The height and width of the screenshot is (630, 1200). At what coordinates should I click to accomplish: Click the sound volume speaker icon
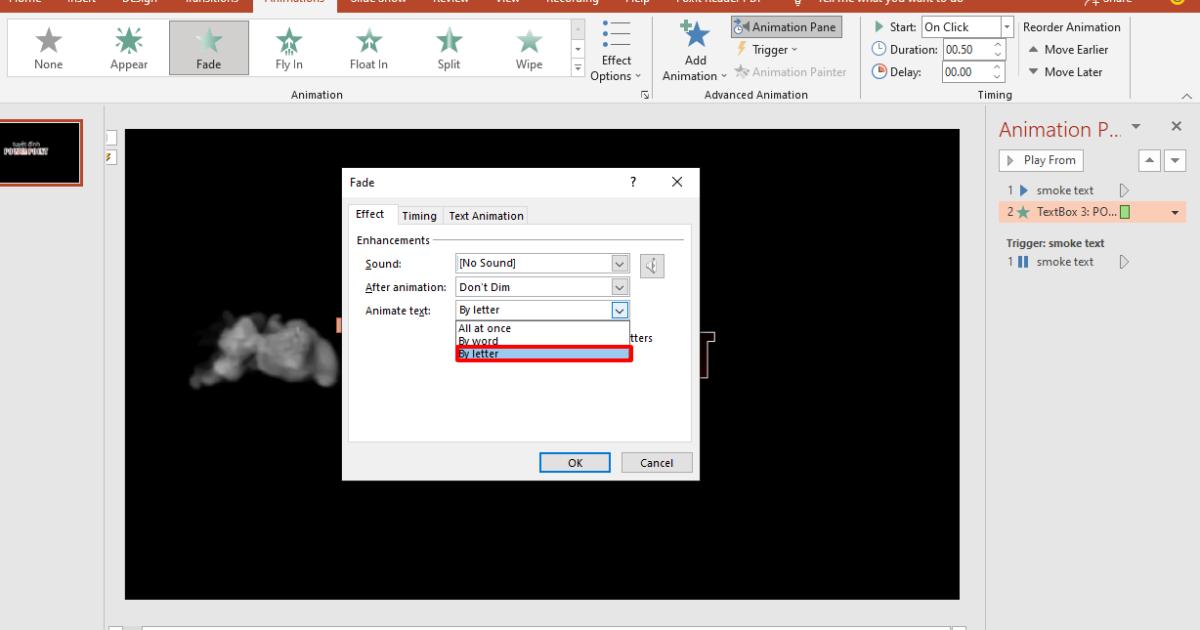(652, 265)
